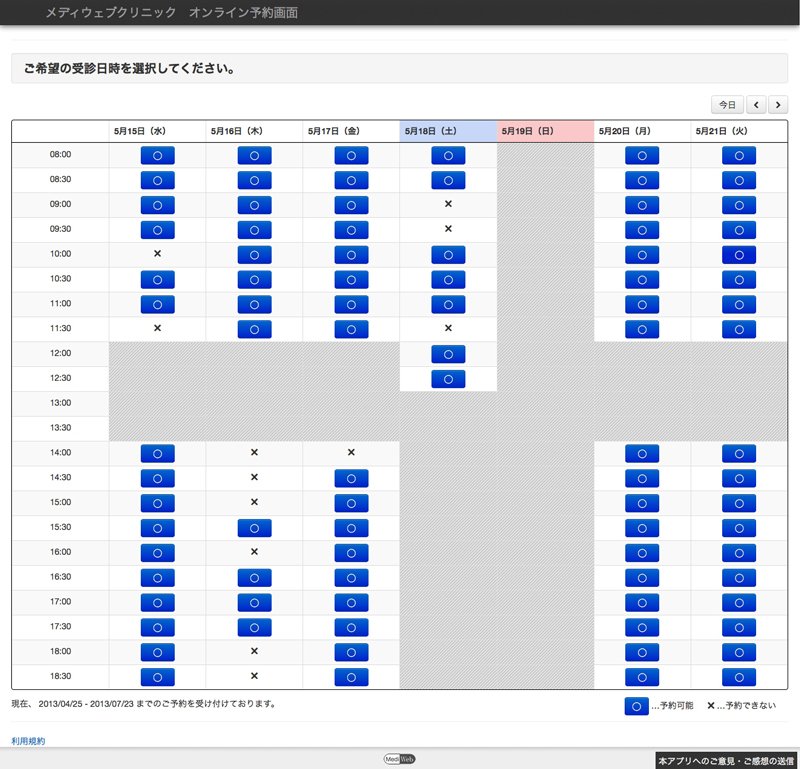Click unavailable × at 14:00 on 5月17日

[x=351, y=452]
